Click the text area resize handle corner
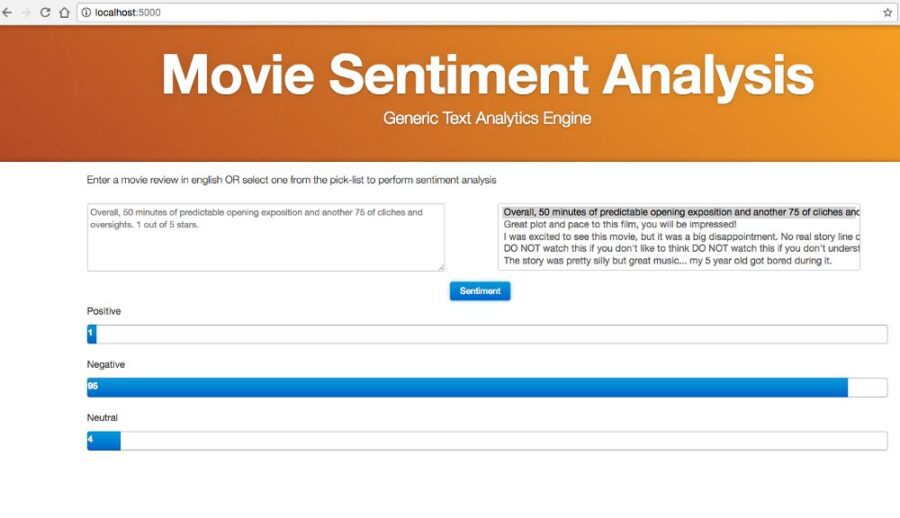This screenshot has width=900, height=518. pos(441,267)
